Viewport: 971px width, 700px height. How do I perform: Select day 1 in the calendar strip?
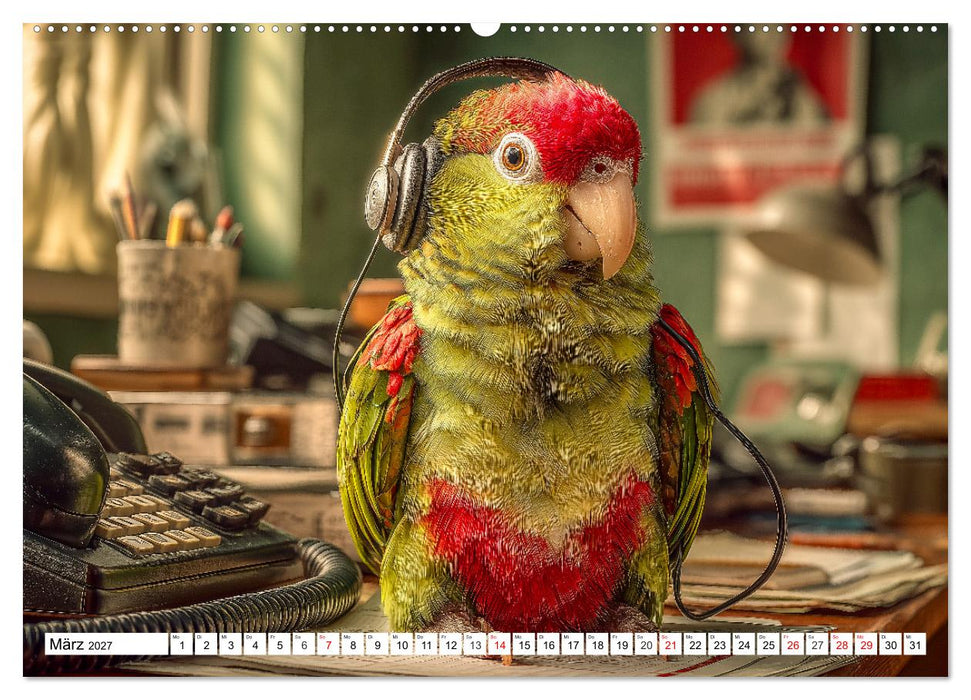click(181, 644)
